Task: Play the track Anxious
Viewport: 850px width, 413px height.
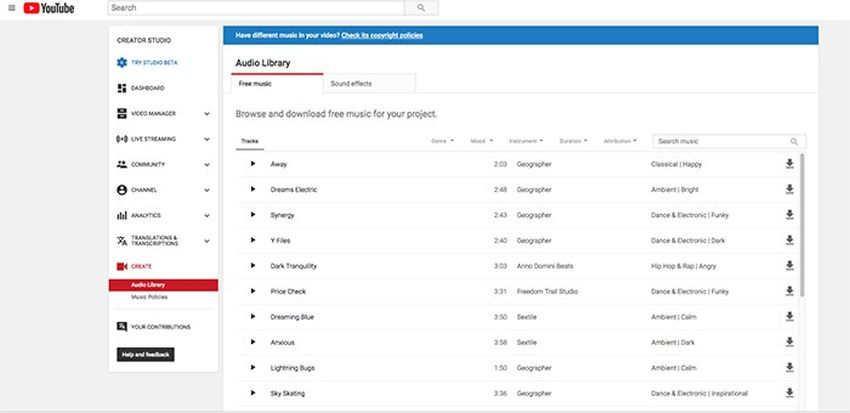Action: click(253, 342)
